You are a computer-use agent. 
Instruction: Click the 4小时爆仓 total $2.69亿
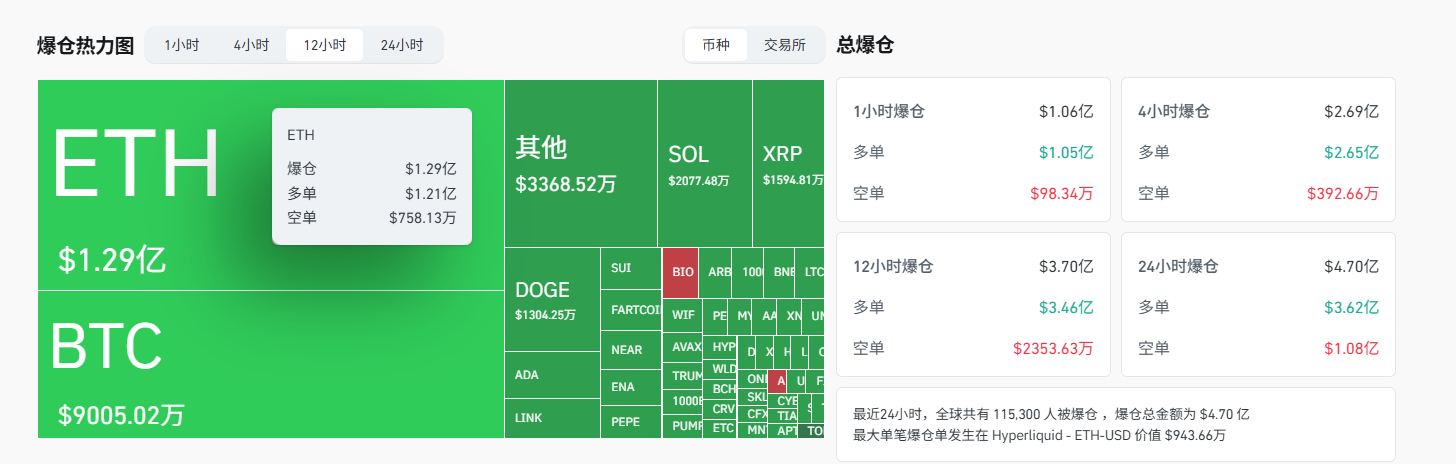pyautogui.click(x=1352, y=111)
